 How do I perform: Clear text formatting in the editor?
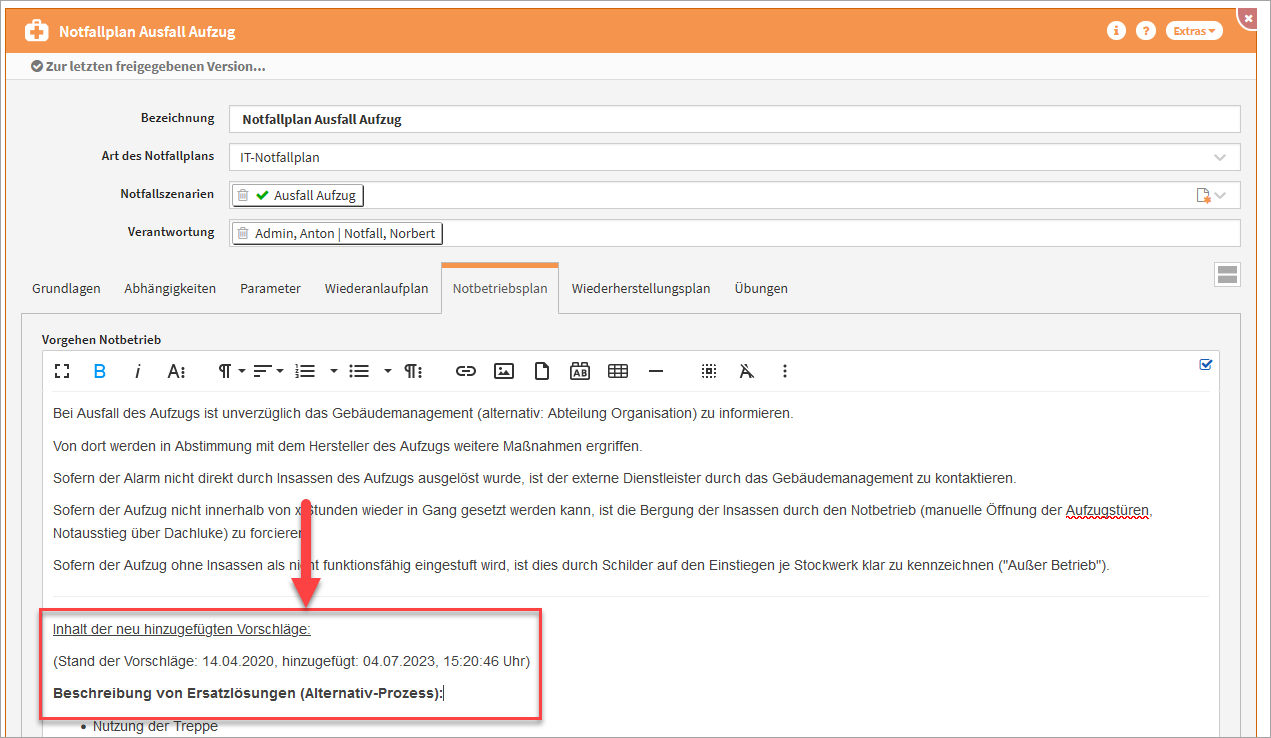746,371
